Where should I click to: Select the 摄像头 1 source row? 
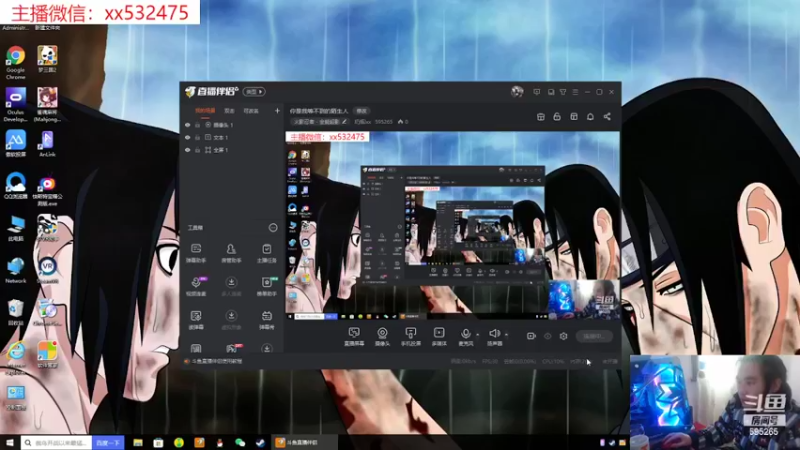(232, 125)
